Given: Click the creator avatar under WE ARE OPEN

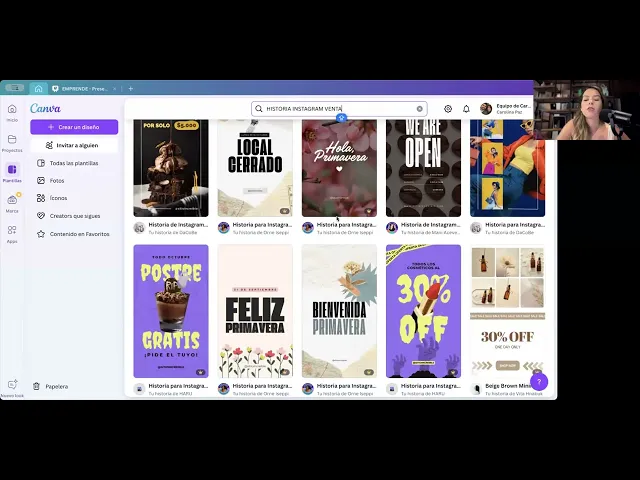Looking at the screenshot, I should click(392, 228).
